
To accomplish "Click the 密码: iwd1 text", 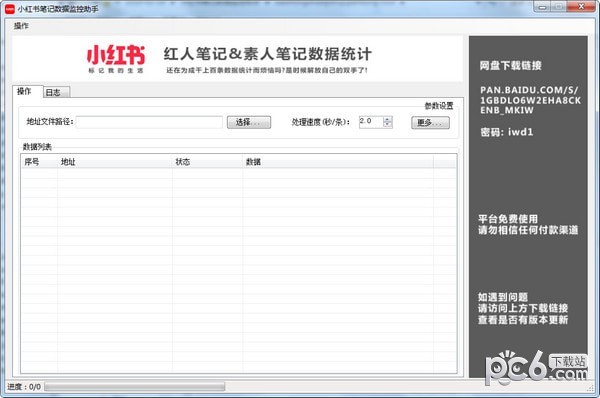I will pos(507,132).
